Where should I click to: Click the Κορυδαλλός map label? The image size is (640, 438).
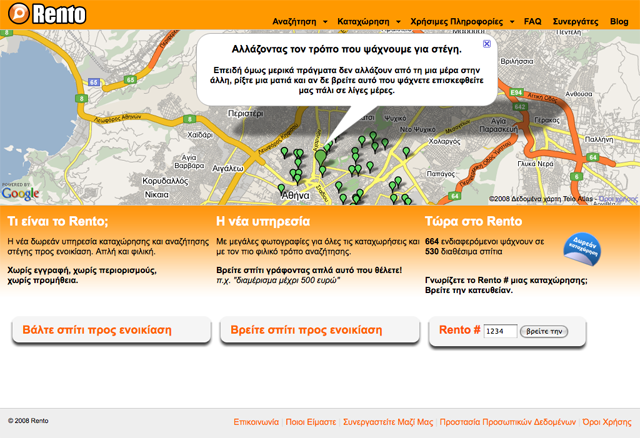(165, 181)
